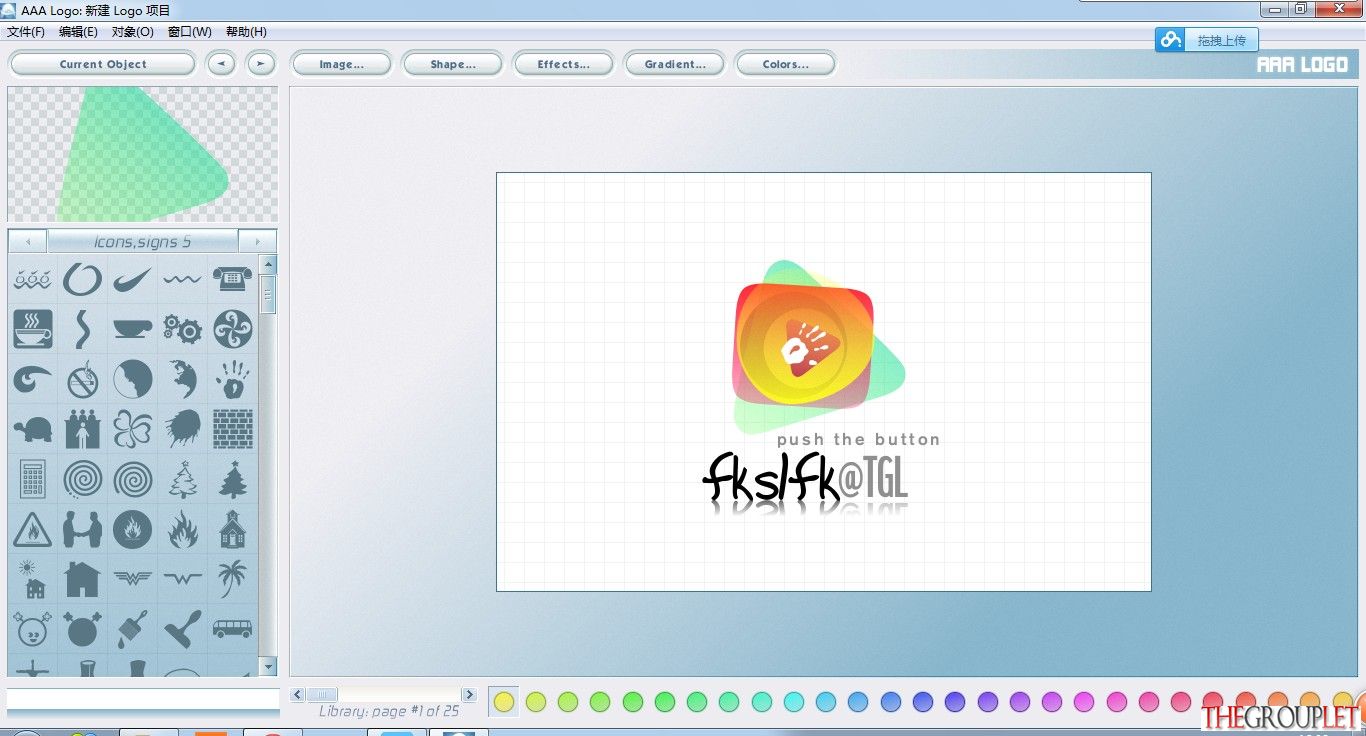Select the turtle icon
The image size is (1366, 736).
[x=33, y=429]
